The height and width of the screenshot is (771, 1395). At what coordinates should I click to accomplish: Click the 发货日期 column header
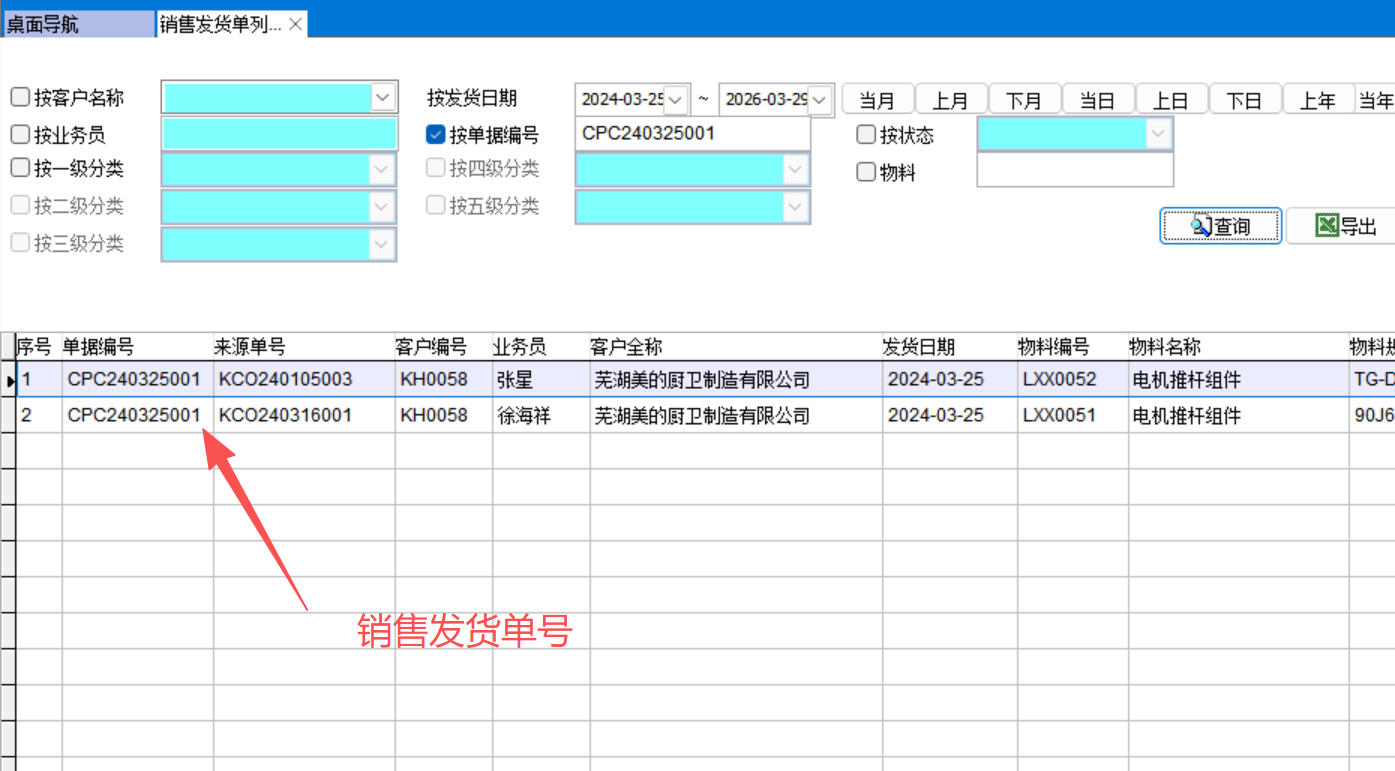tap(918, 347)
